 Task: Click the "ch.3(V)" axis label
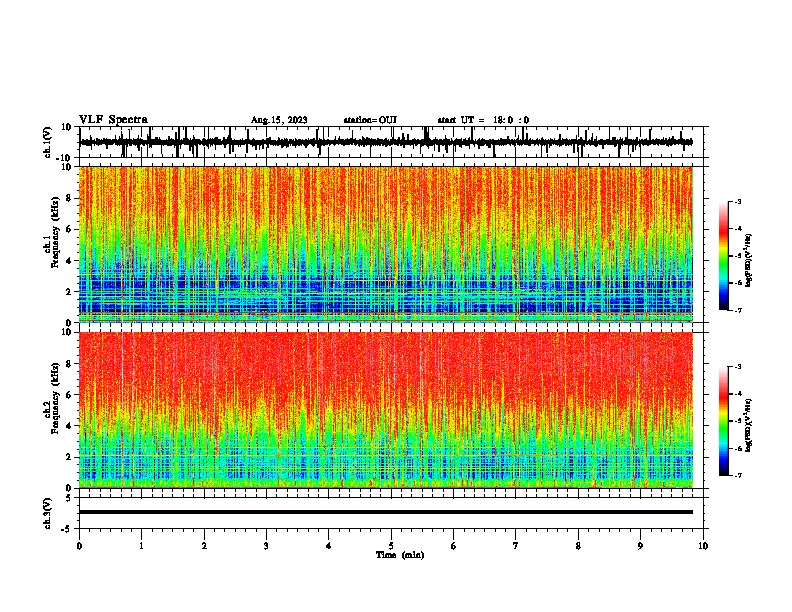[x=48, y=513]
